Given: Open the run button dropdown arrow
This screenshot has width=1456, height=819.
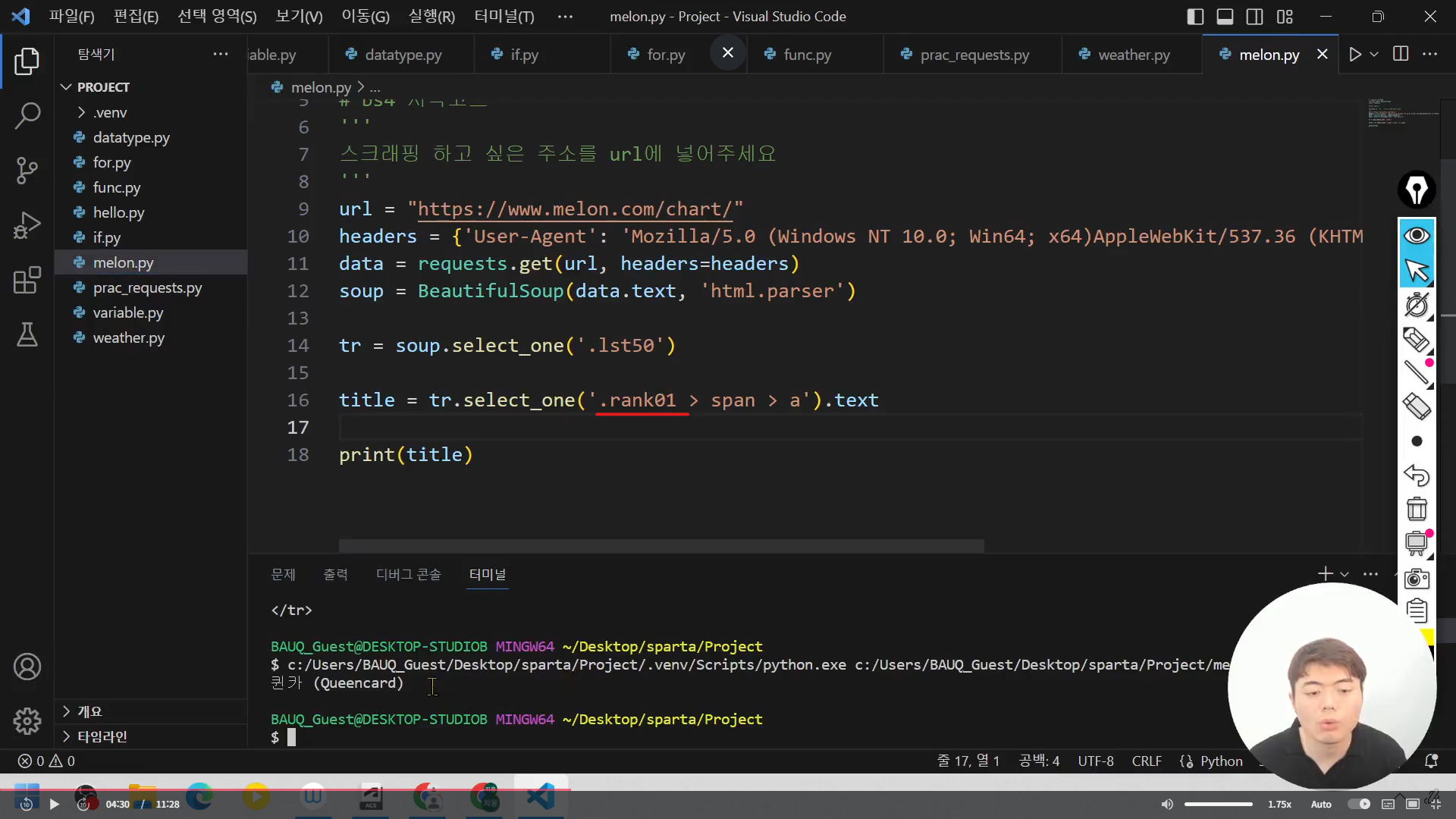Looking at the screenshot, I should tap(1374, 55).
